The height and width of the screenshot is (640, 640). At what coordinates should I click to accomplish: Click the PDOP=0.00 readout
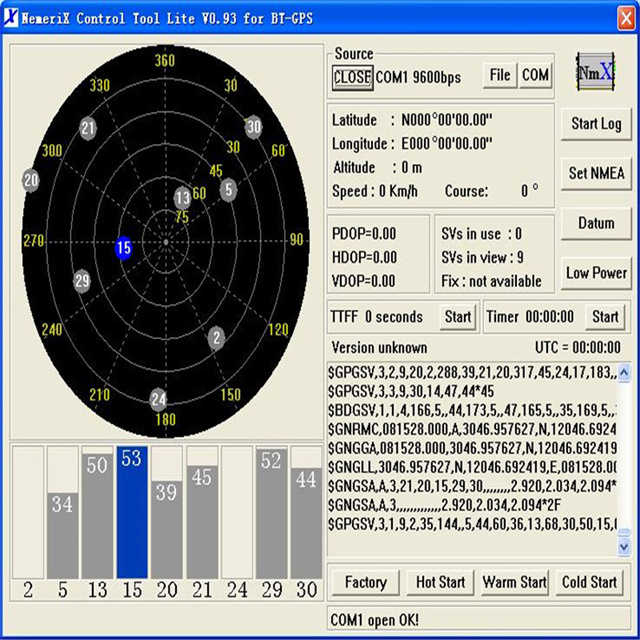(364, 234)
